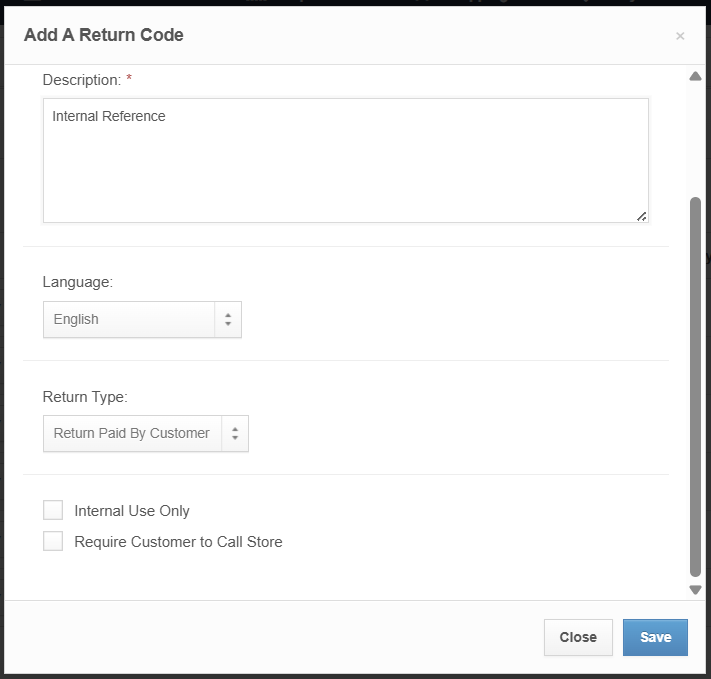
Task: Click the Return Type field's up-down arrows
Action: (235, 434)
